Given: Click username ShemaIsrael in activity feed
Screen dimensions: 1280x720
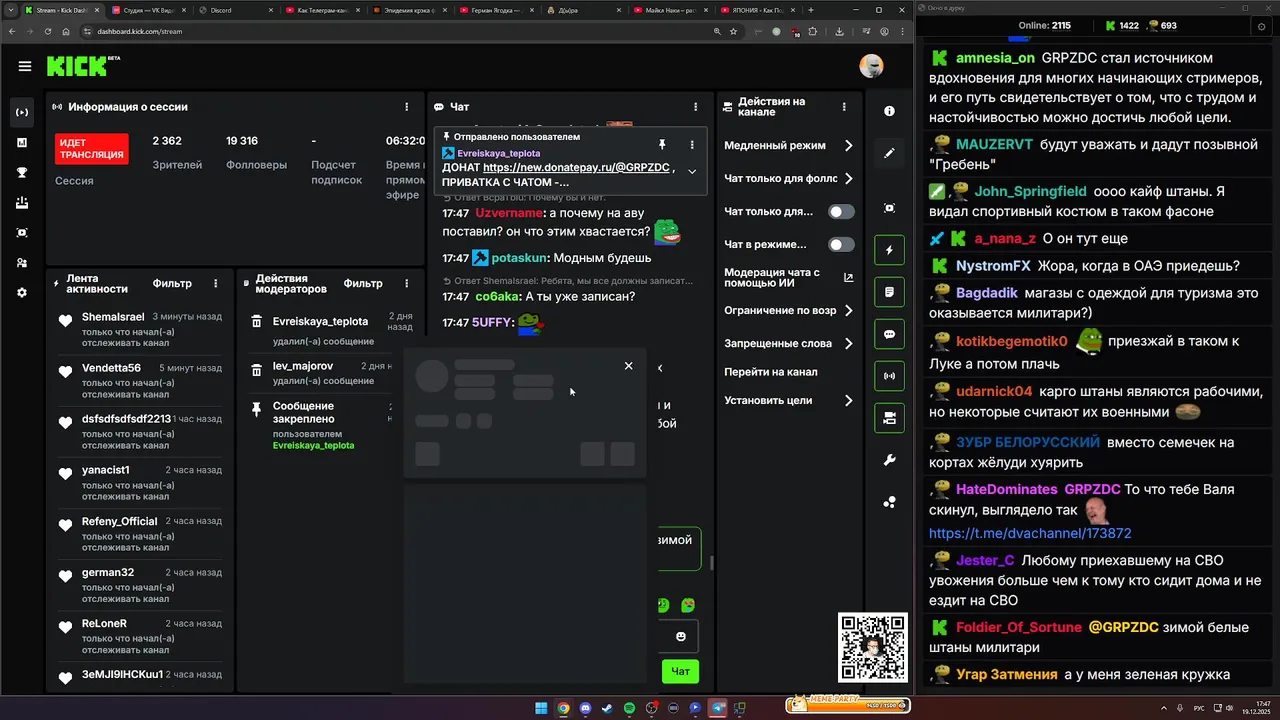Looking at the screenshot, I should tap(113, 317).
